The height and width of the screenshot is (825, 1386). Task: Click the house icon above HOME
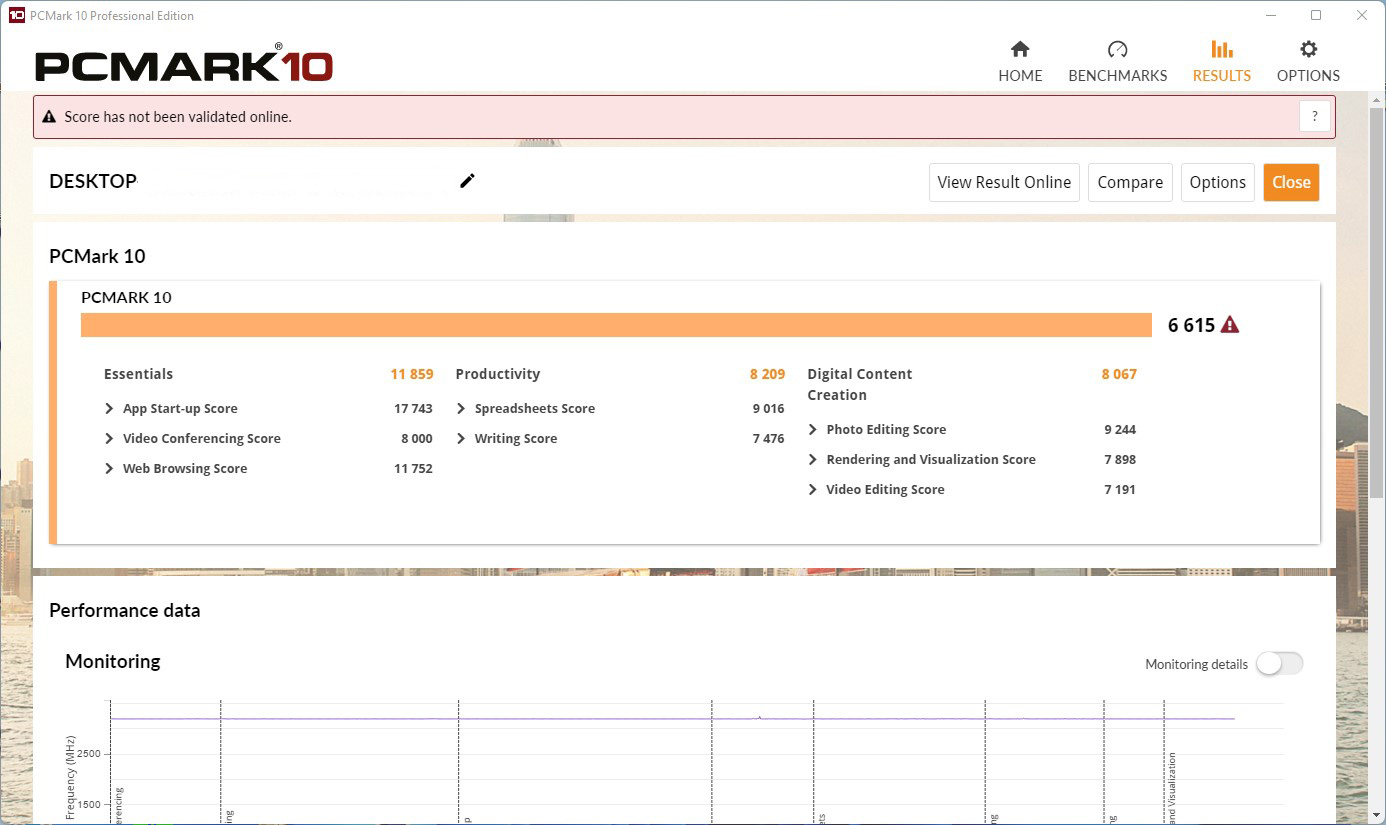coord(1020,49)
